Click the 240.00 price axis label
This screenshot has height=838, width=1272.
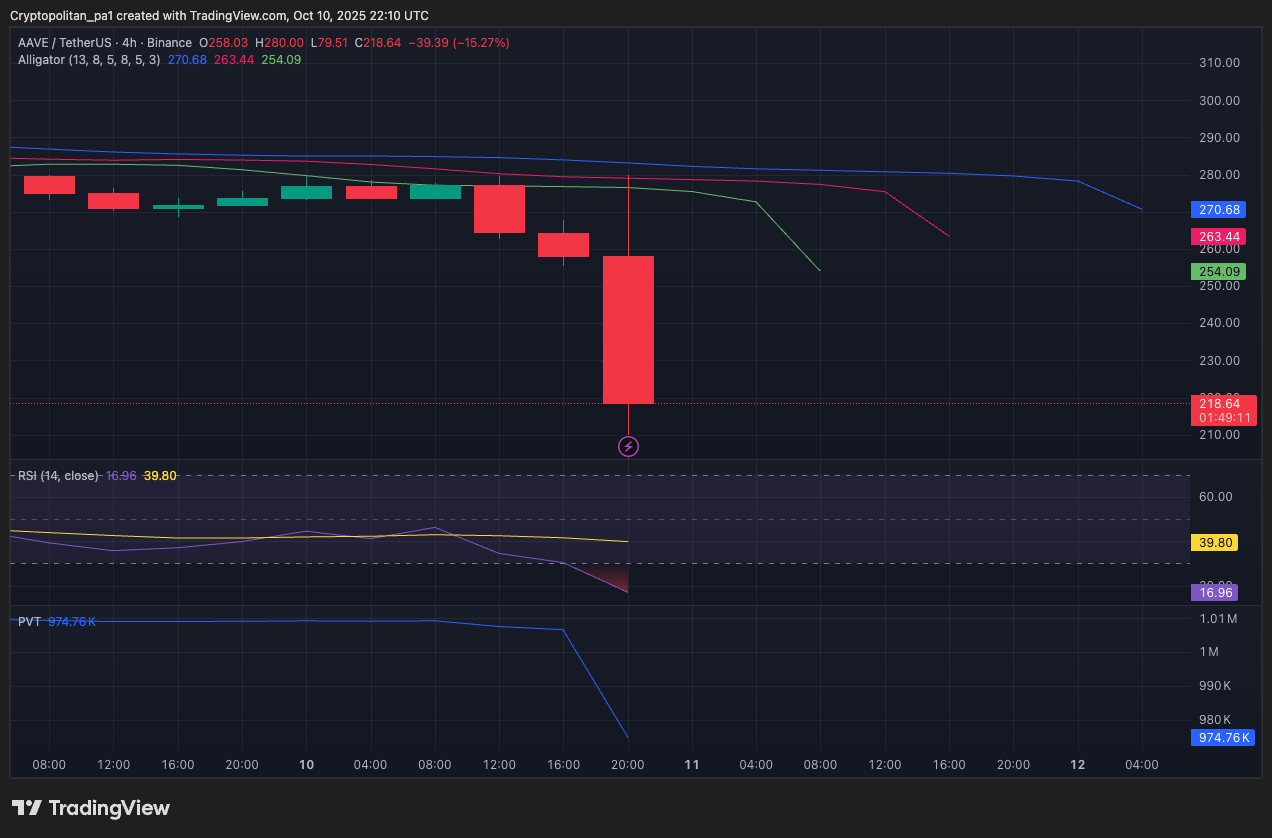1219,323
